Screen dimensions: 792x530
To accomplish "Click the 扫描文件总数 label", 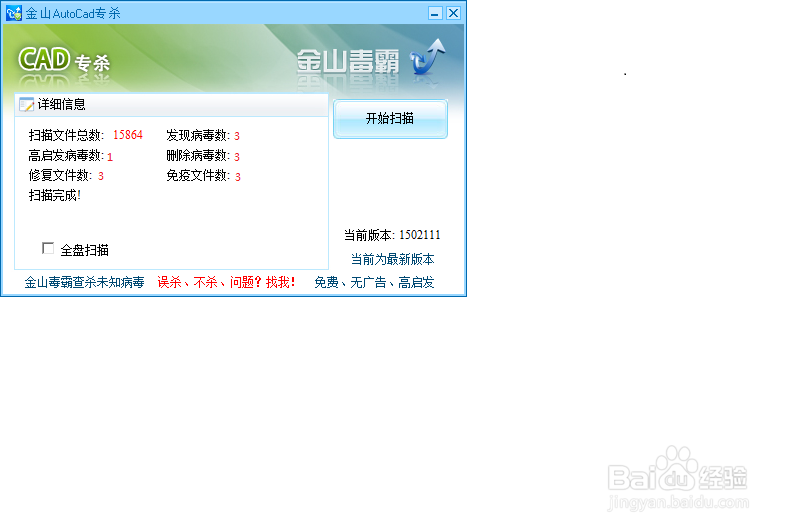I will (x=66, y=135).
